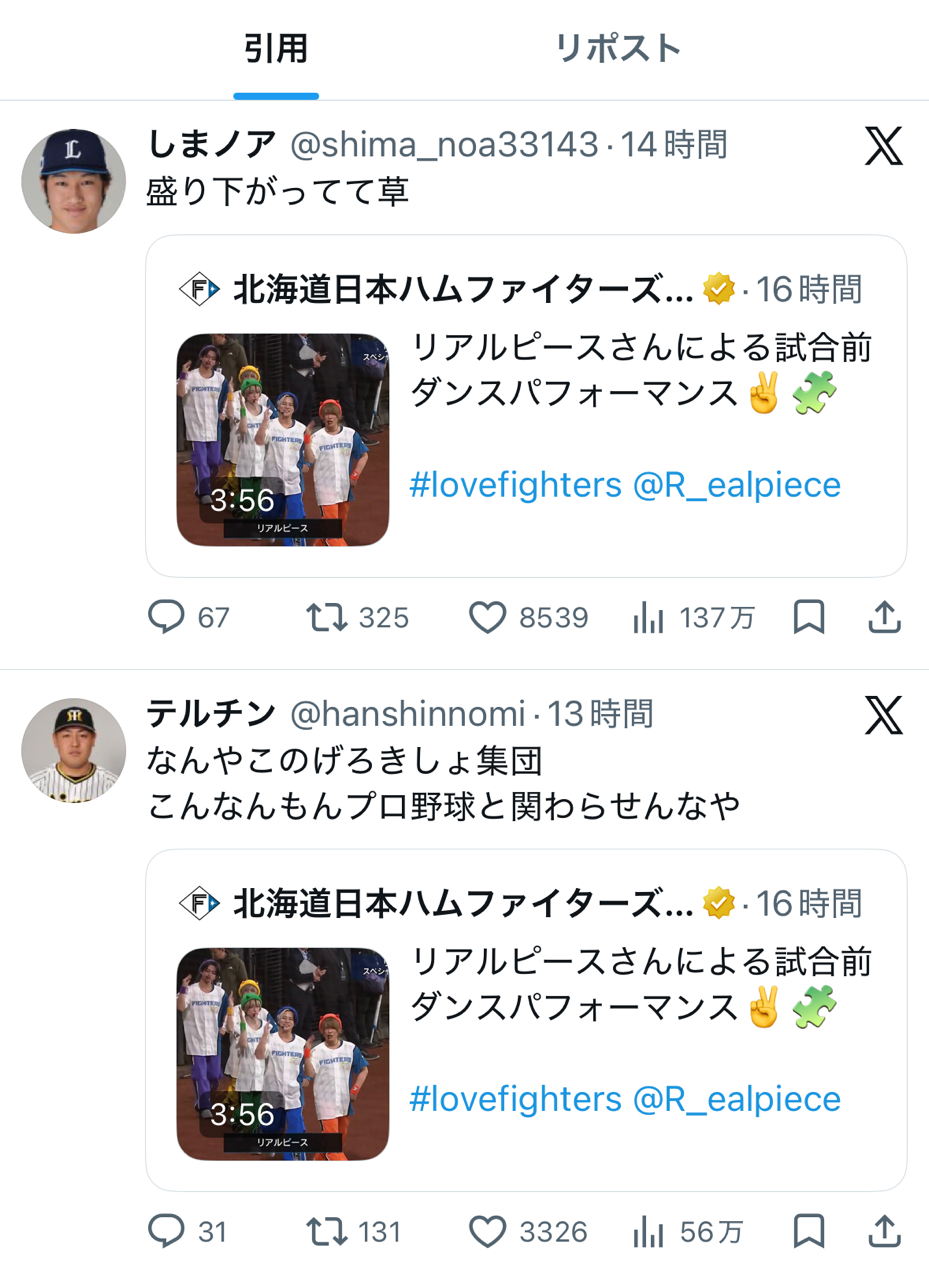The image size is (929, 1281).
Task: Bookmark テルチン's post
Action: click(808, 1232)
